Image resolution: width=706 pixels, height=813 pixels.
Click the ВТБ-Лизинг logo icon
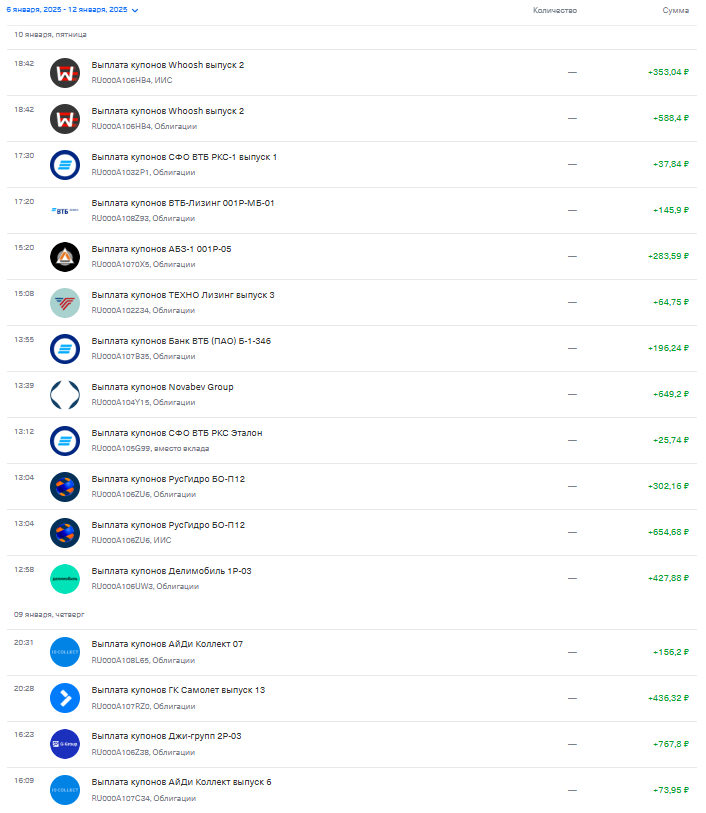pos(65,211)
